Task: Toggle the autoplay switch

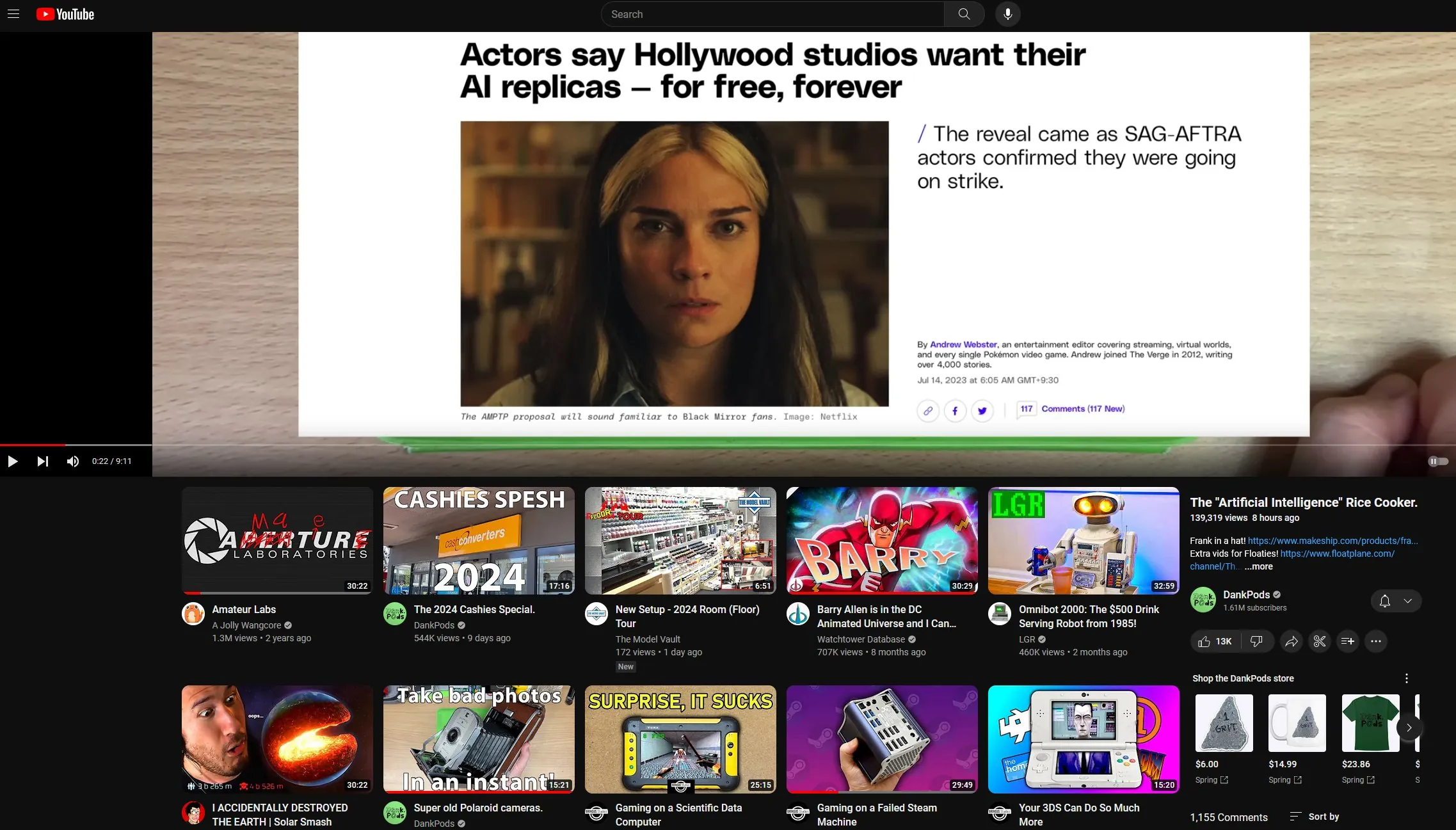Action: (1437, 461)
